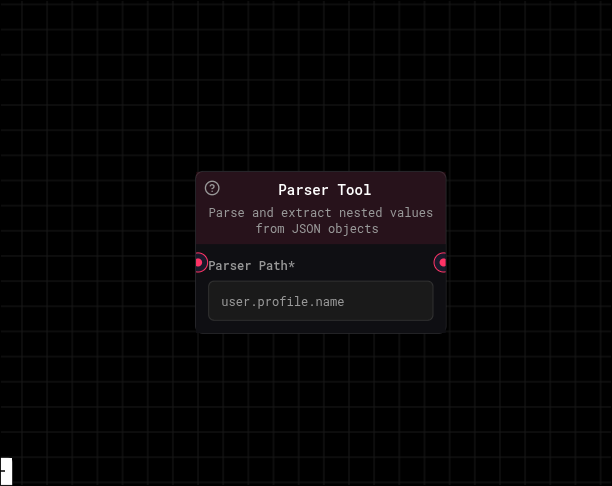Click the required asterisk after Parser Path
This screenshot has height=486, width=612.
coord(292,265)
